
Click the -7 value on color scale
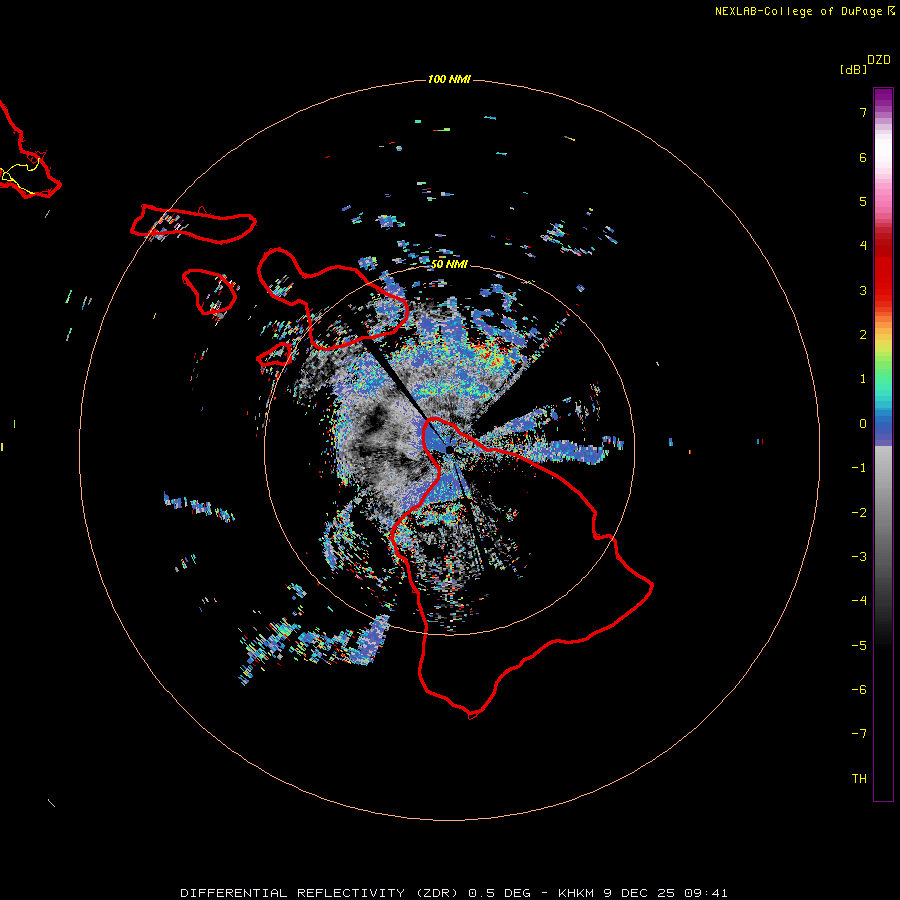tap(859, 734)
